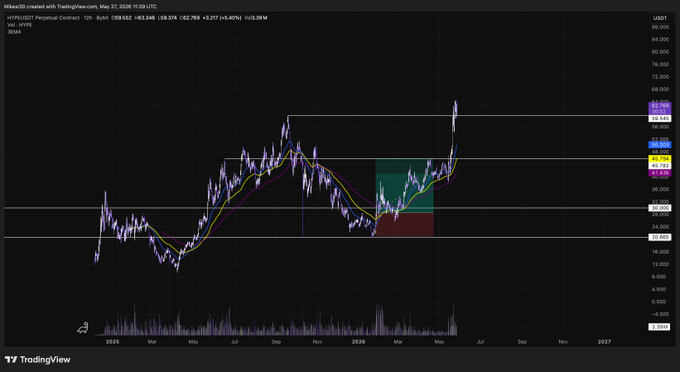Click the Jul 2026 label on time axis

[480, 342]
